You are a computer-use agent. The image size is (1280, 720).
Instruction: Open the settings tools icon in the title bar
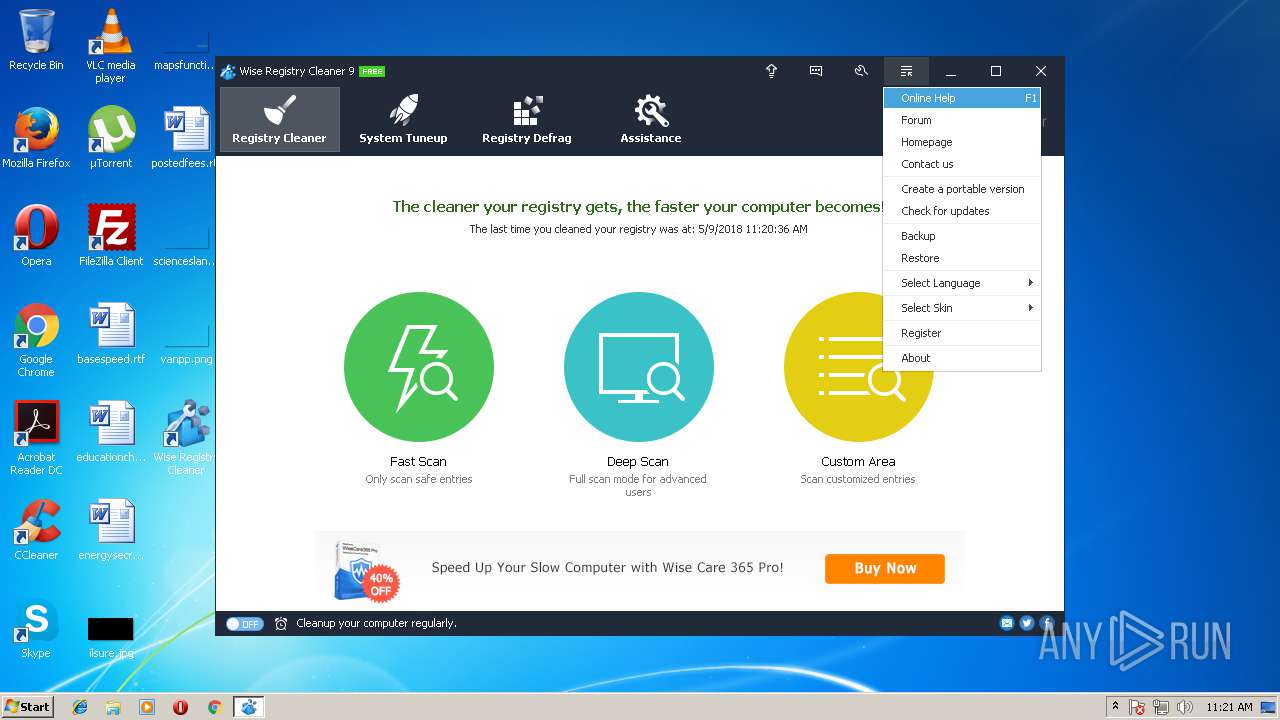861,71
